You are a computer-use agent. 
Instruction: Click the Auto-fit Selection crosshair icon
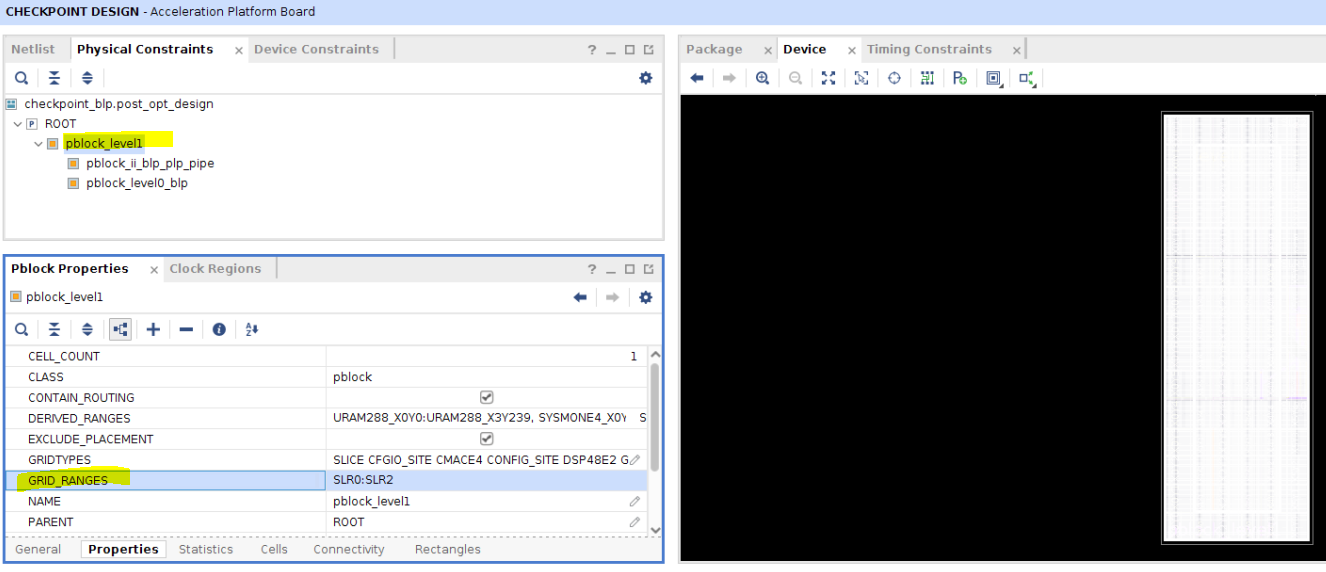point(894,78)
